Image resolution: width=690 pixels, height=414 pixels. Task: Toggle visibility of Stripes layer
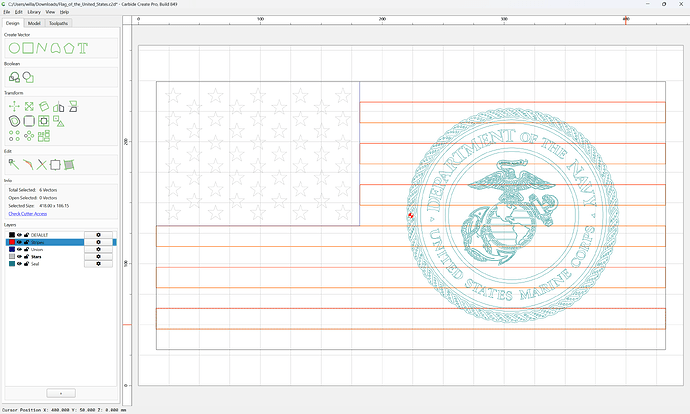click(19, 242)
